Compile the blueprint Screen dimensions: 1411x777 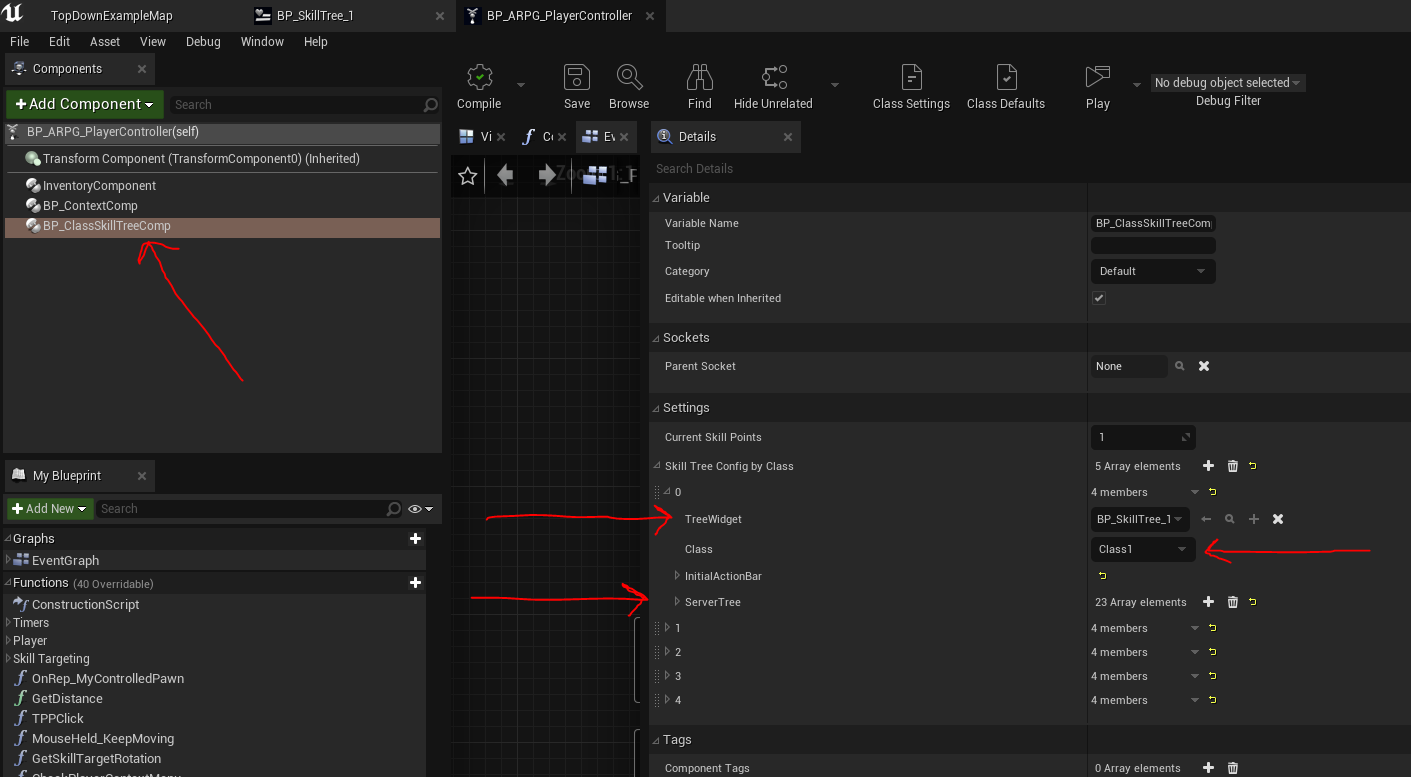point(479,87)
